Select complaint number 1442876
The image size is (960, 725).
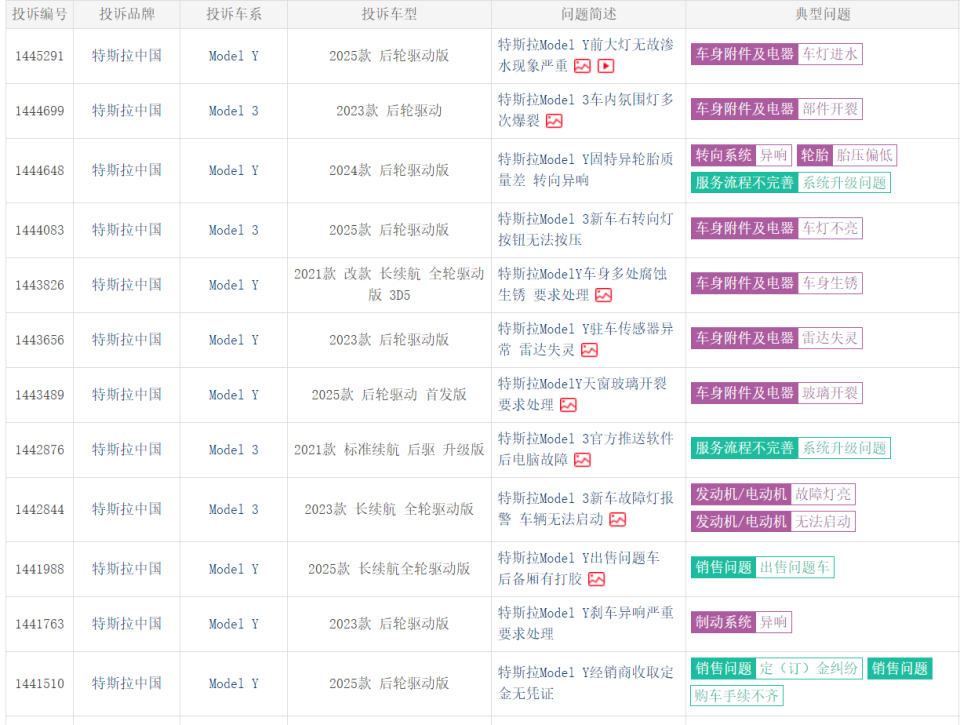(x=40, y=450)
